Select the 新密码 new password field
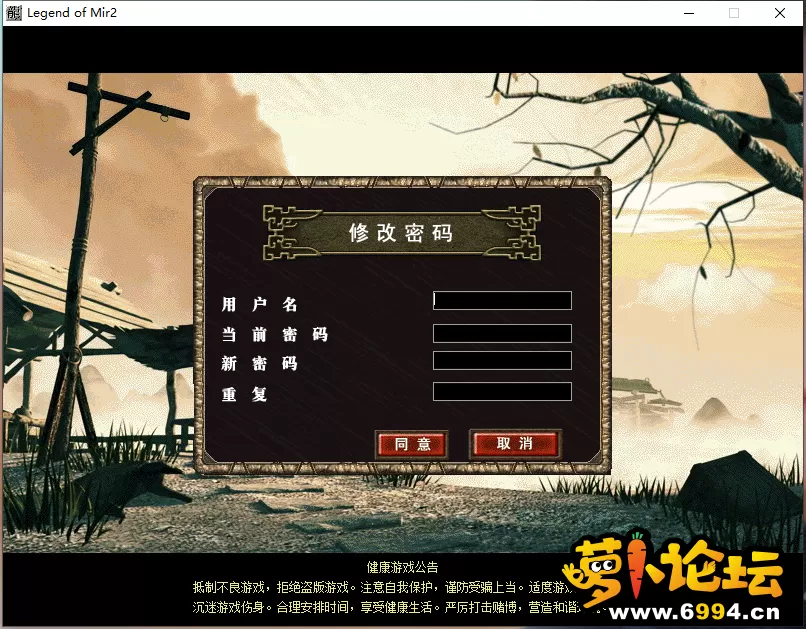Screen dimensions: 806x629 coord(502,361)
